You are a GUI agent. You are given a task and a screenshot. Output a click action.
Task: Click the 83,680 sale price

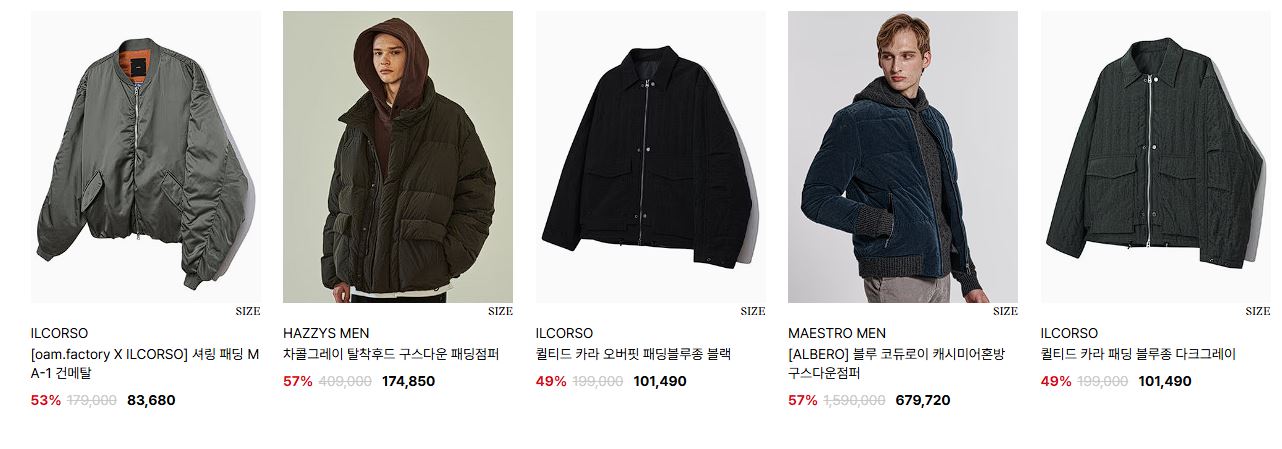coord(151,400)
